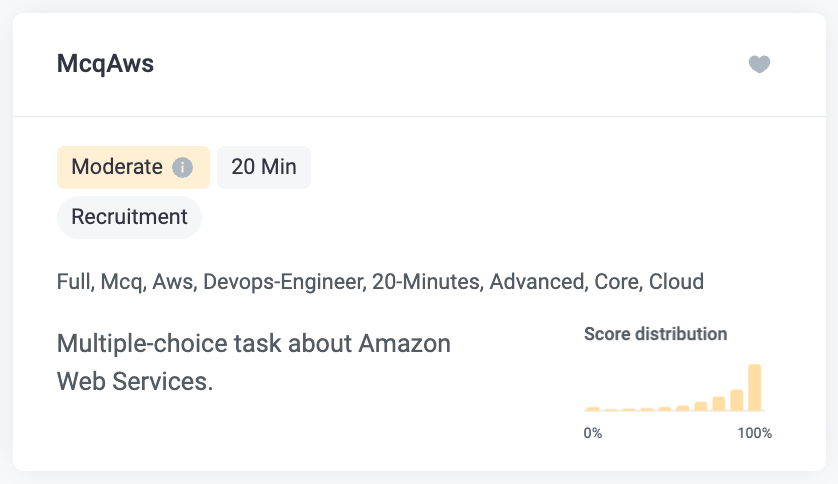Click the Devops-Engineer tag text
This screenshot has width=838, height=484.
(283, 282)
